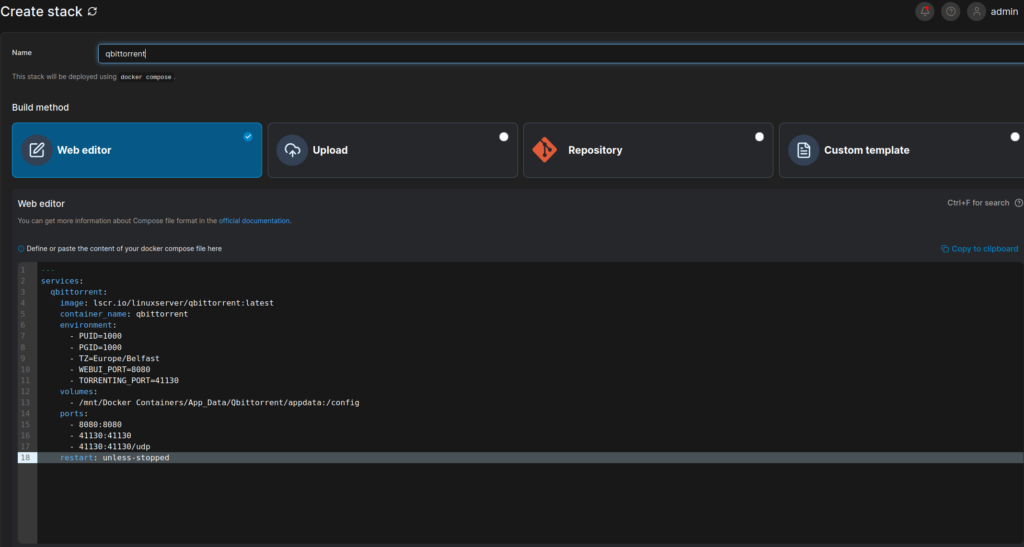Click the Custom template card label
Screen dimensions: 1024x547
[x=867, y=150]
